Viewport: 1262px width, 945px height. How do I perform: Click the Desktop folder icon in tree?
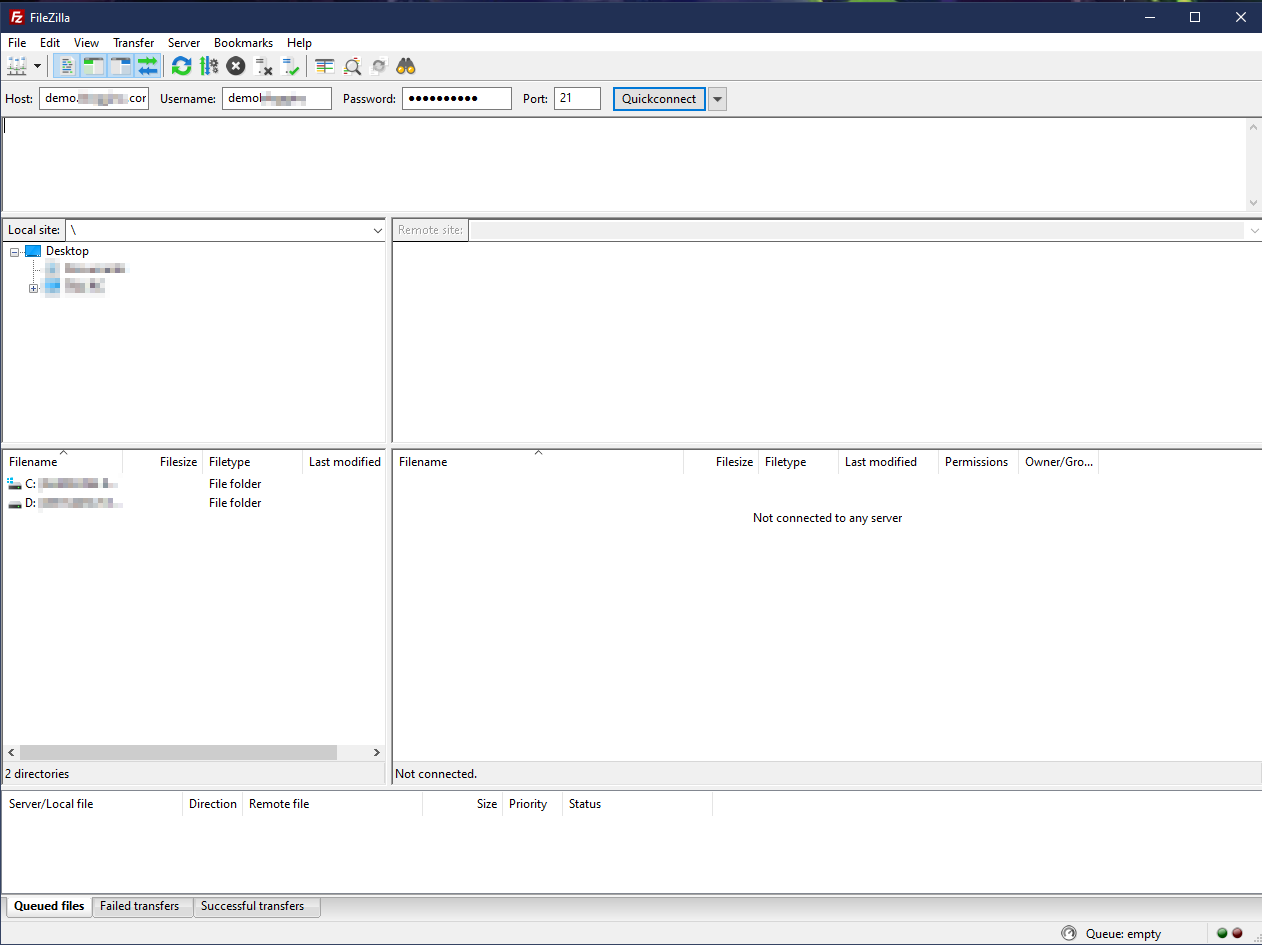[x=33, y=251]
